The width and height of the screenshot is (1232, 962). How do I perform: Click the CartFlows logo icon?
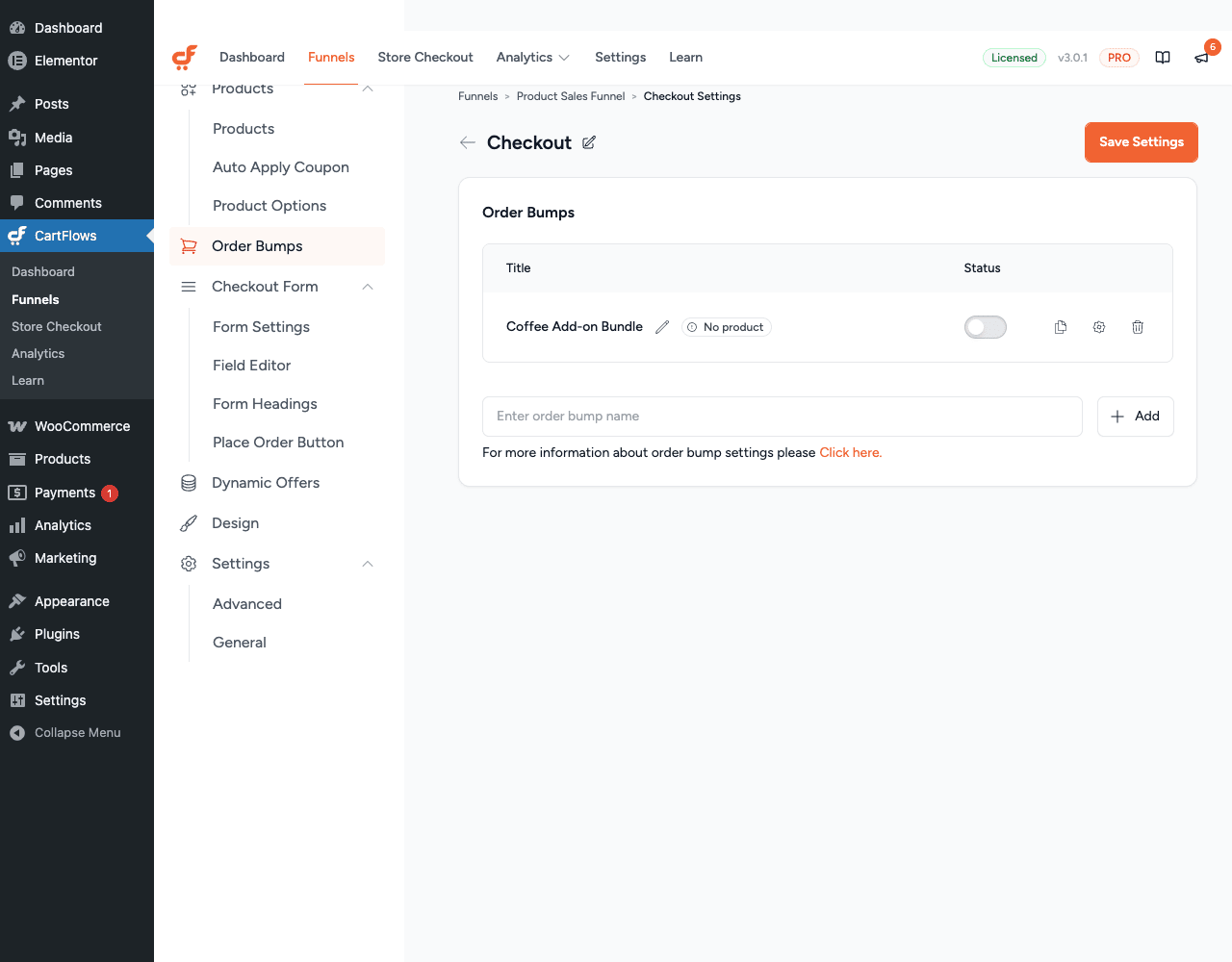coord(185,58)
